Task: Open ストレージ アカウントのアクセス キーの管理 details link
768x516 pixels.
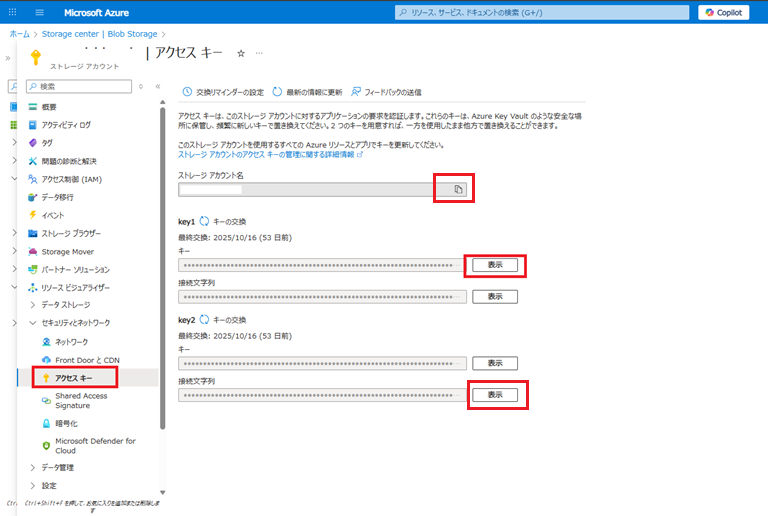Action: click(x=270, y=155)
